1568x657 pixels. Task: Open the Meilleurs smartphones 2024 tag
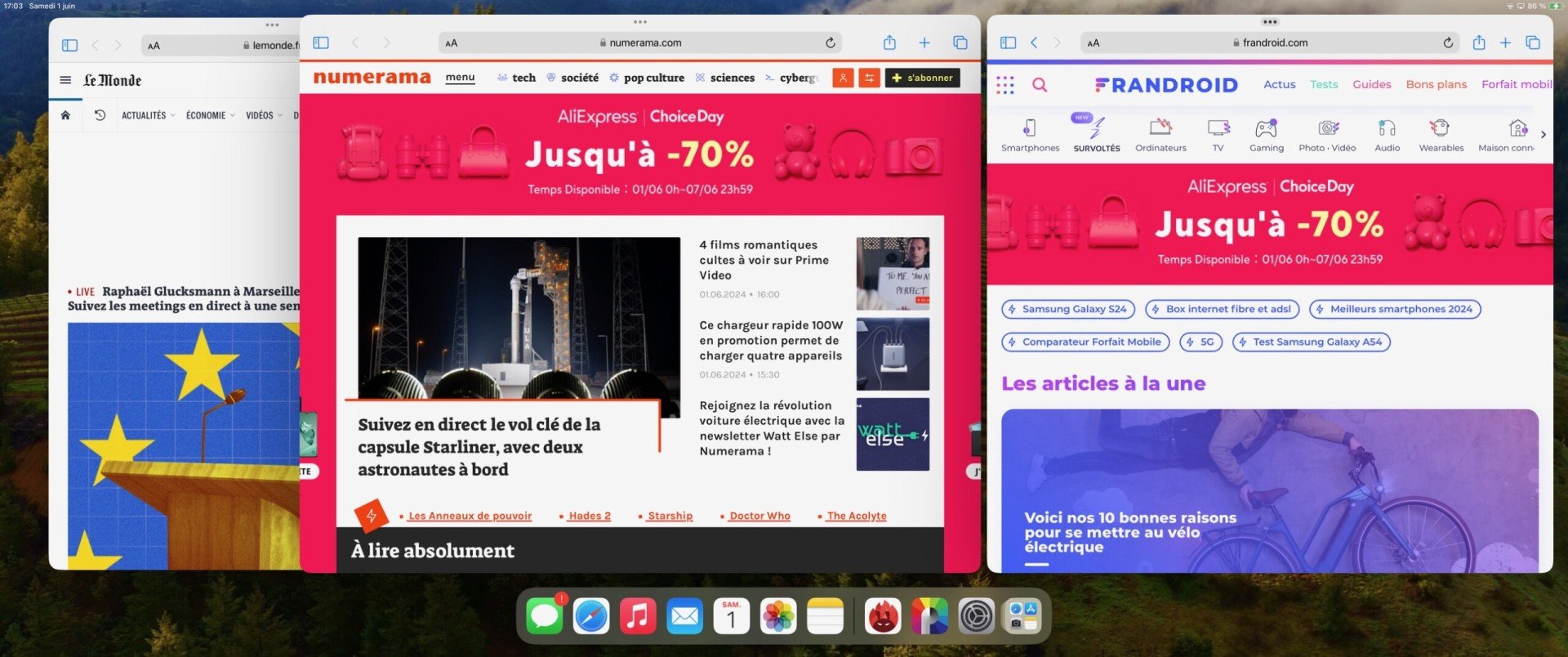point(1395,309)
